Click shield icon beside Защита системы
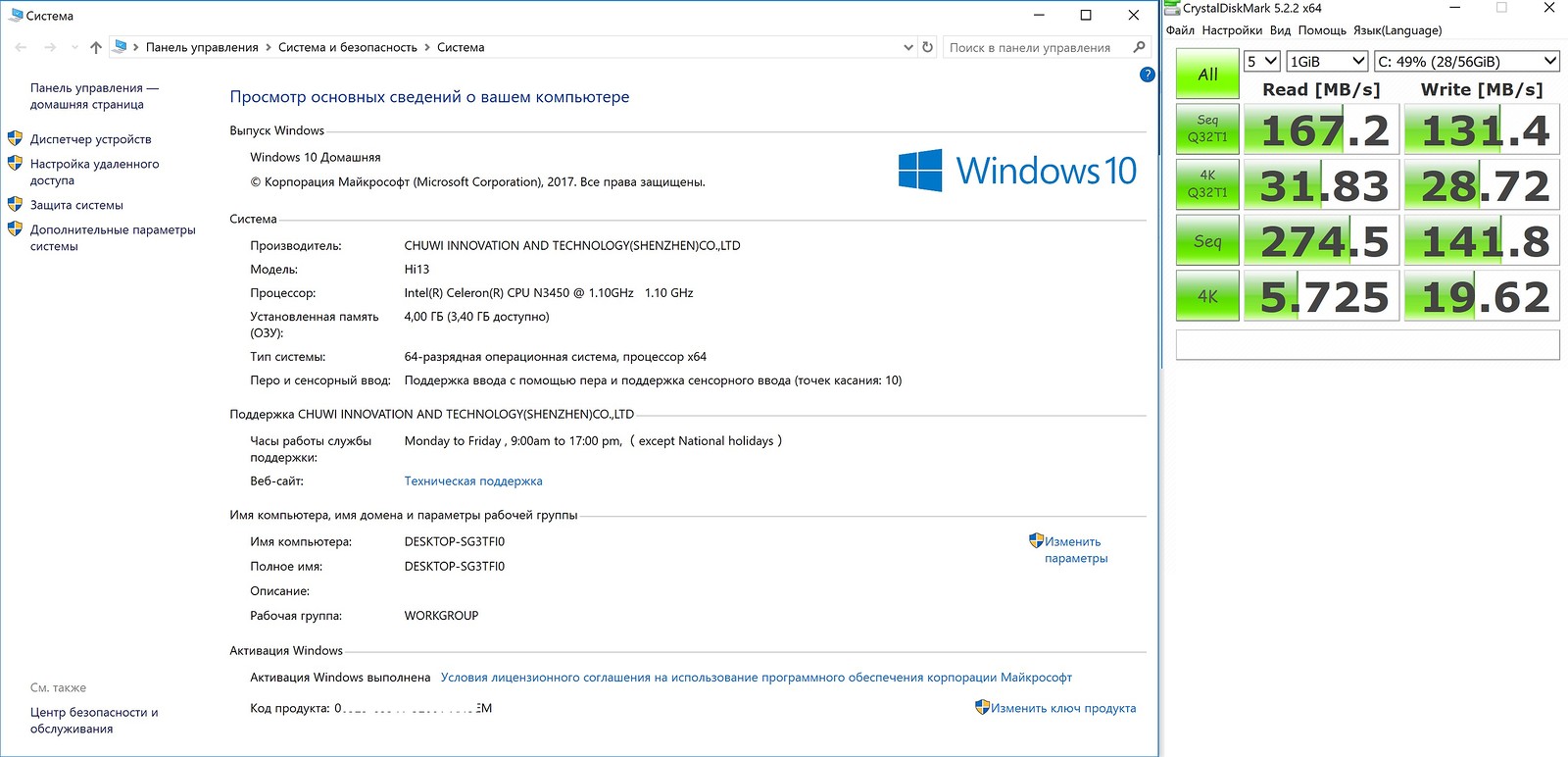1568x757 pixels. 15,204
